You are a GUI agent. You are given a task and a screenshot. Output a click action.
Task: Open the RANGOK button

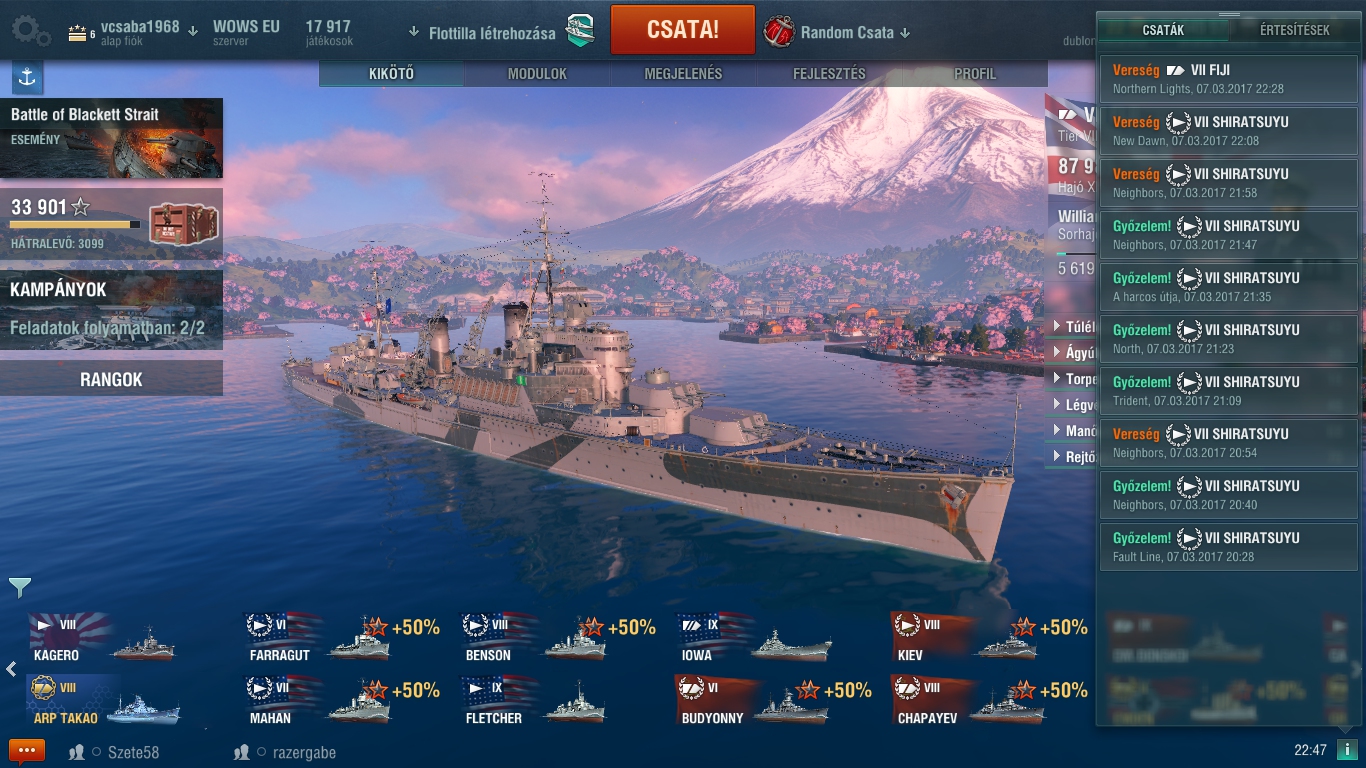(x=111, y=379)
